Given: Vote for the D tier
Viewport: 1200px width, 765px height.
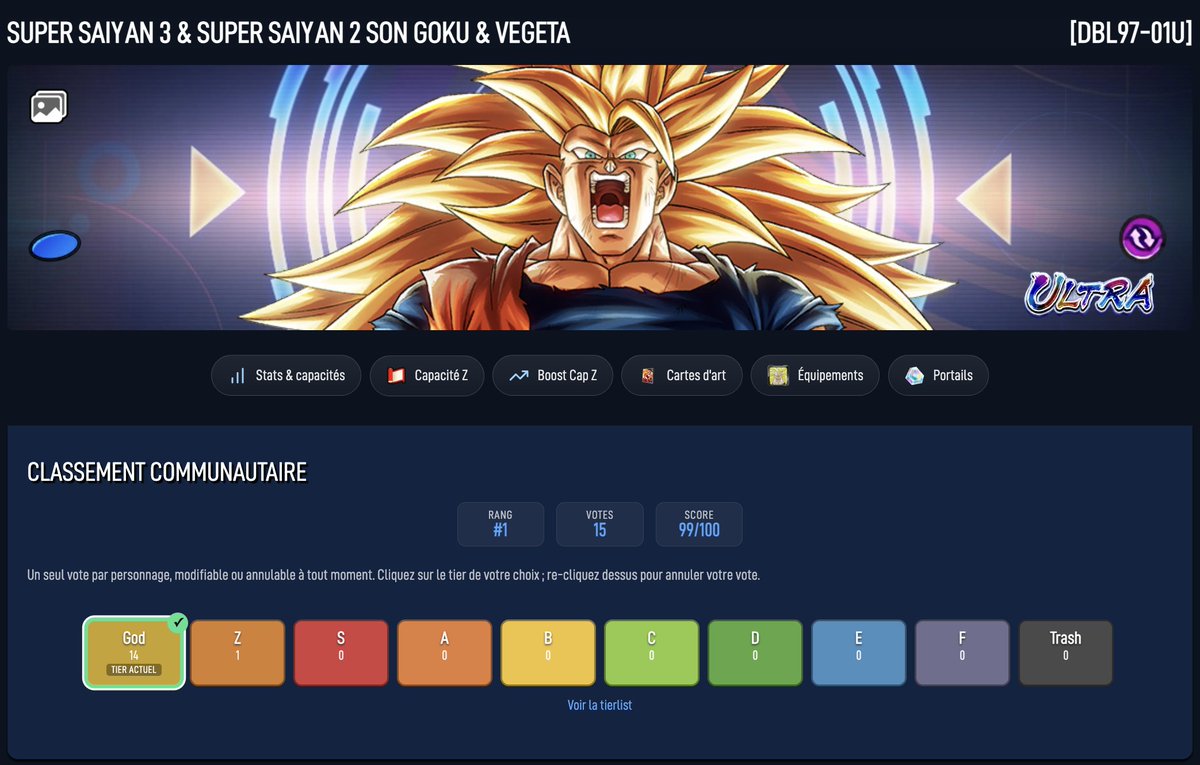Looking at the screenshot, I should (x=755, y=653).
